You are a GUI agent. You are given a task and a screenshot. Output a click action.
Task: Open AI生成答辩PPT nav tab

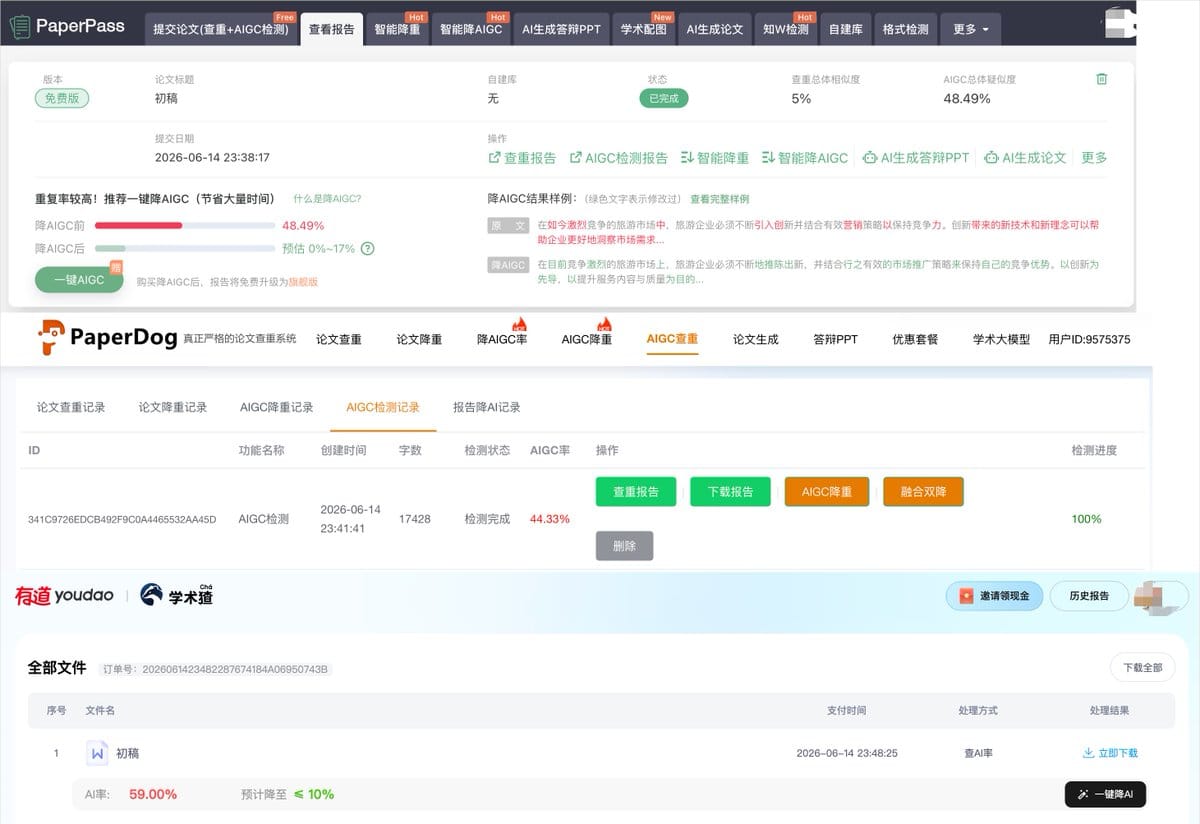tap(561, 29)
